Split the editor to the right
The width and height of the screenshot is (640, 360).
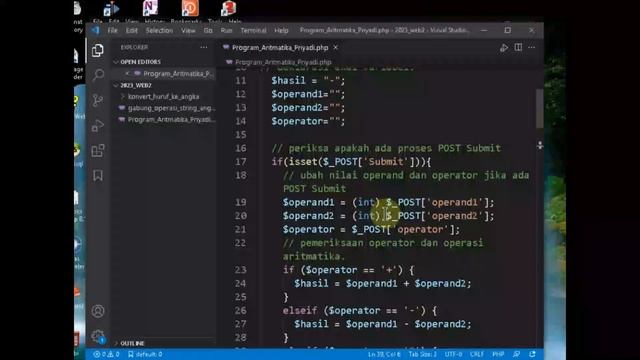(x=518, y=47)
